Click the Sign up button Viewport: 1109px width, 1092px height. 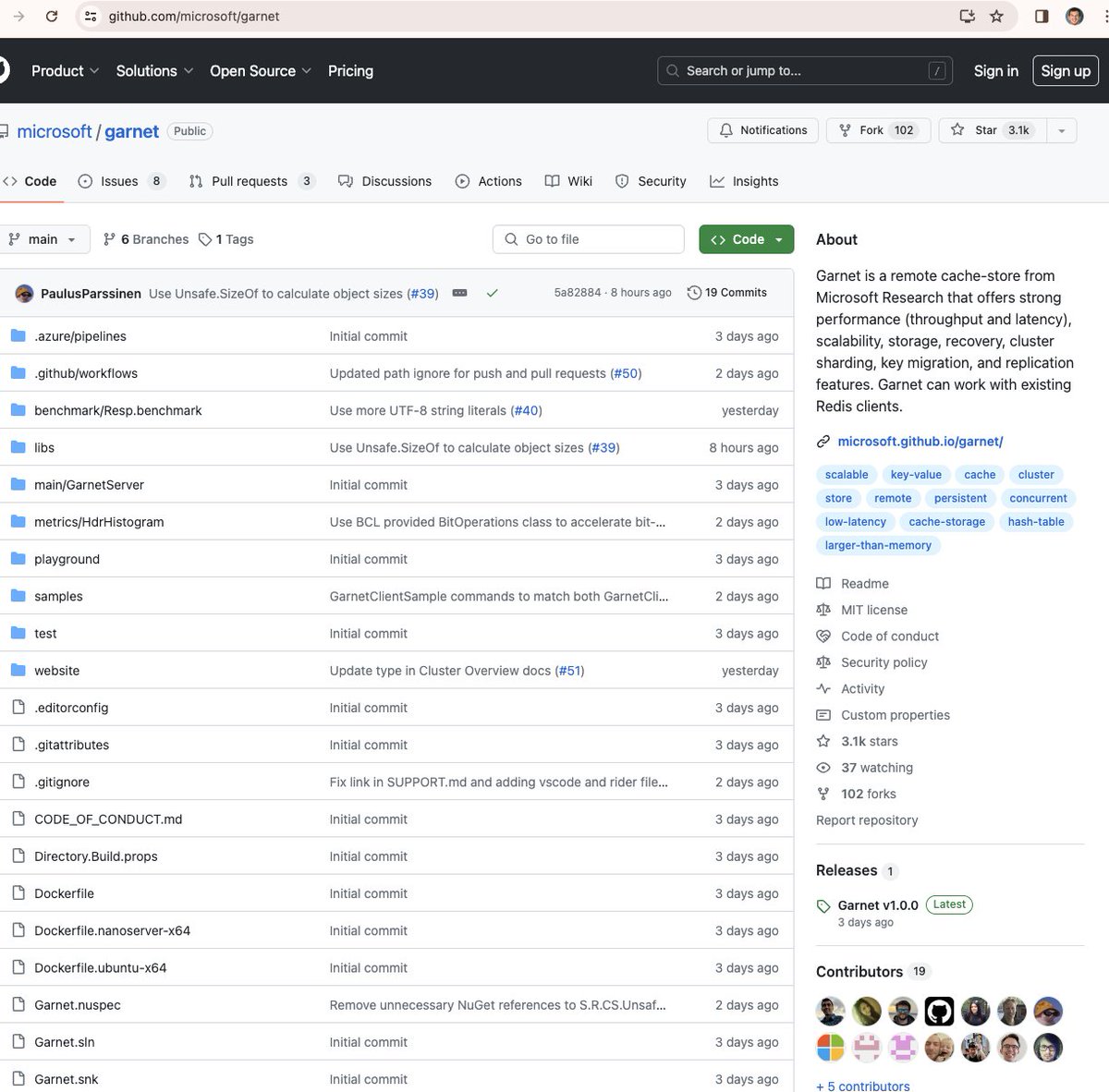(x=1066, y=71)
